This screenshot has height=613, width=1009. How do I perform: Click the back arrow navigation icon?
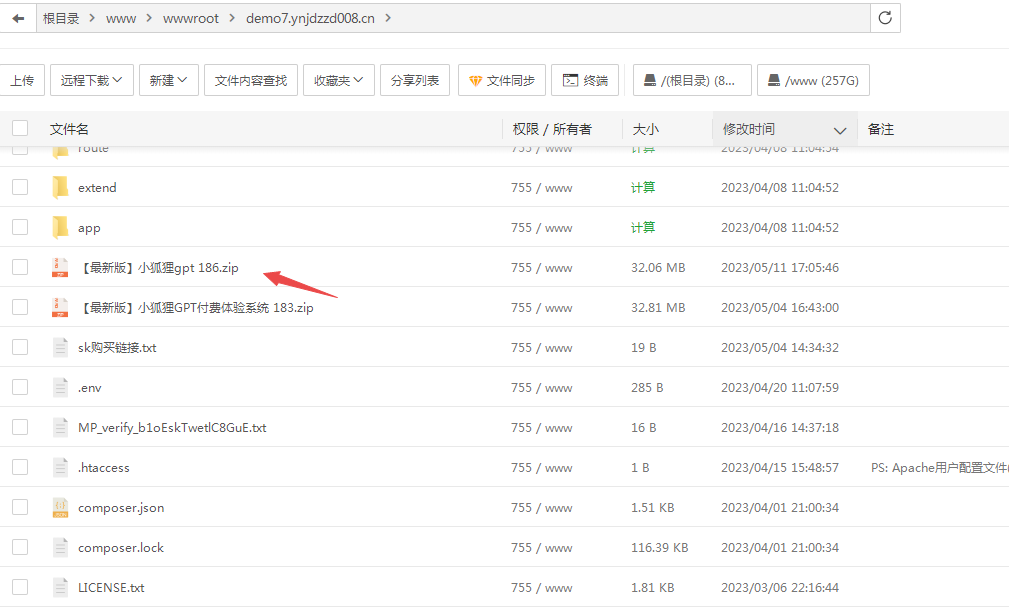click(18, 18)
